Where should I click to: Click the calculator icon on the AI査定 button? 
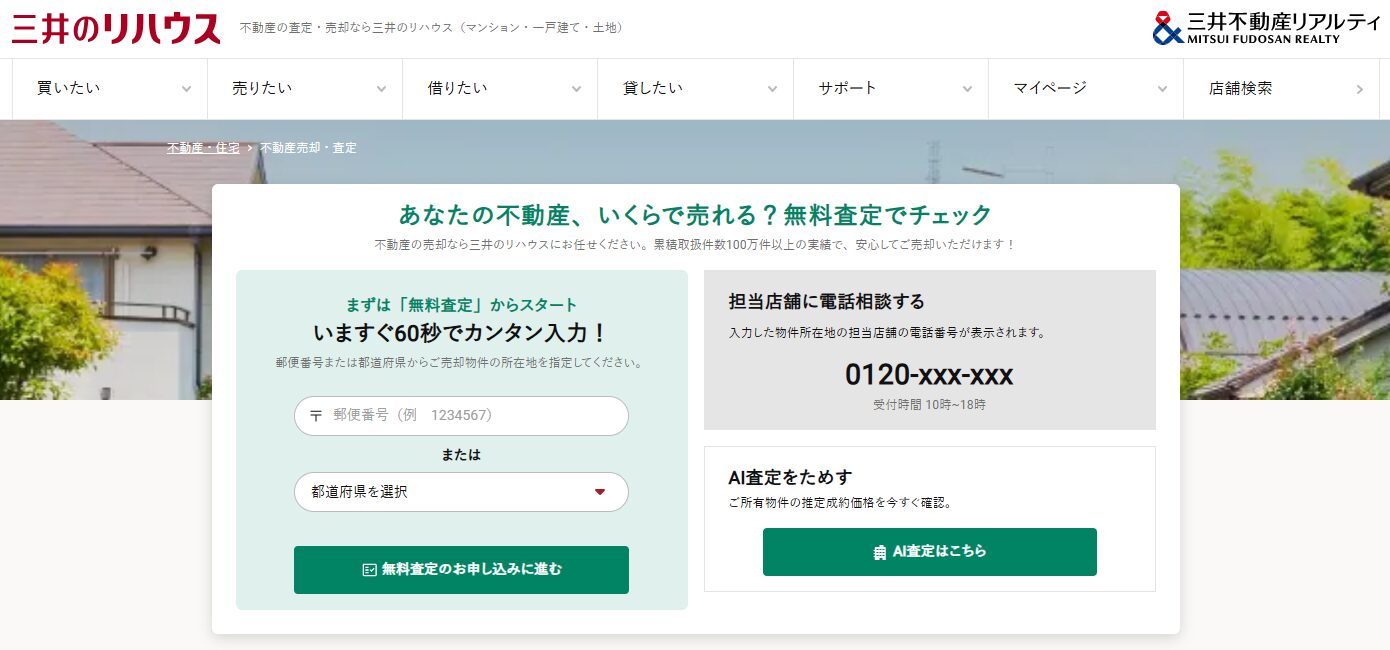(x=878, y=551)
